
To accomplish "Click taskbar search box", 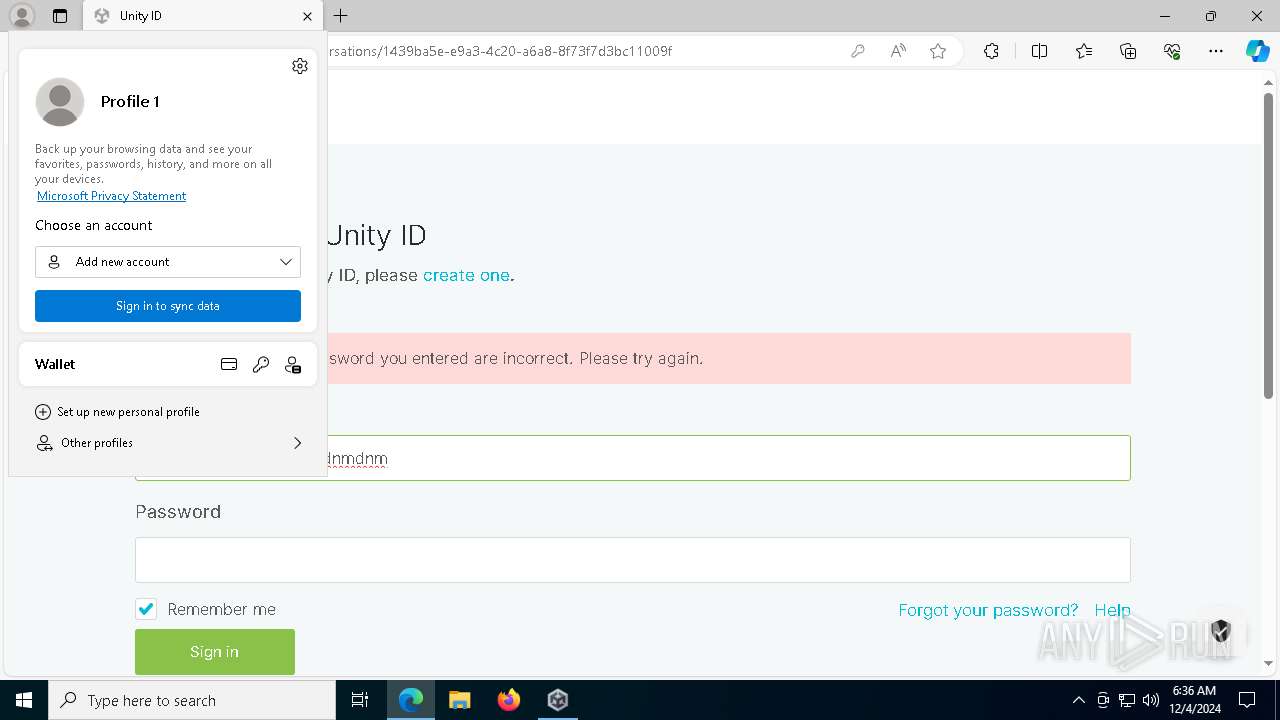I will (192, 700).
